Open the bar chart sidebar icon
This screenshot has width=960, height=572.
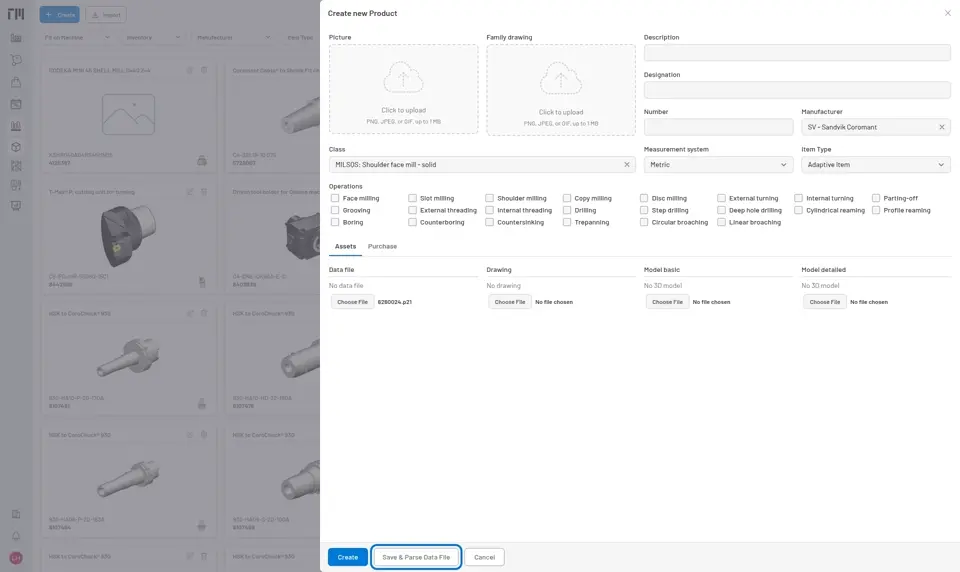[x=16, y=126]
